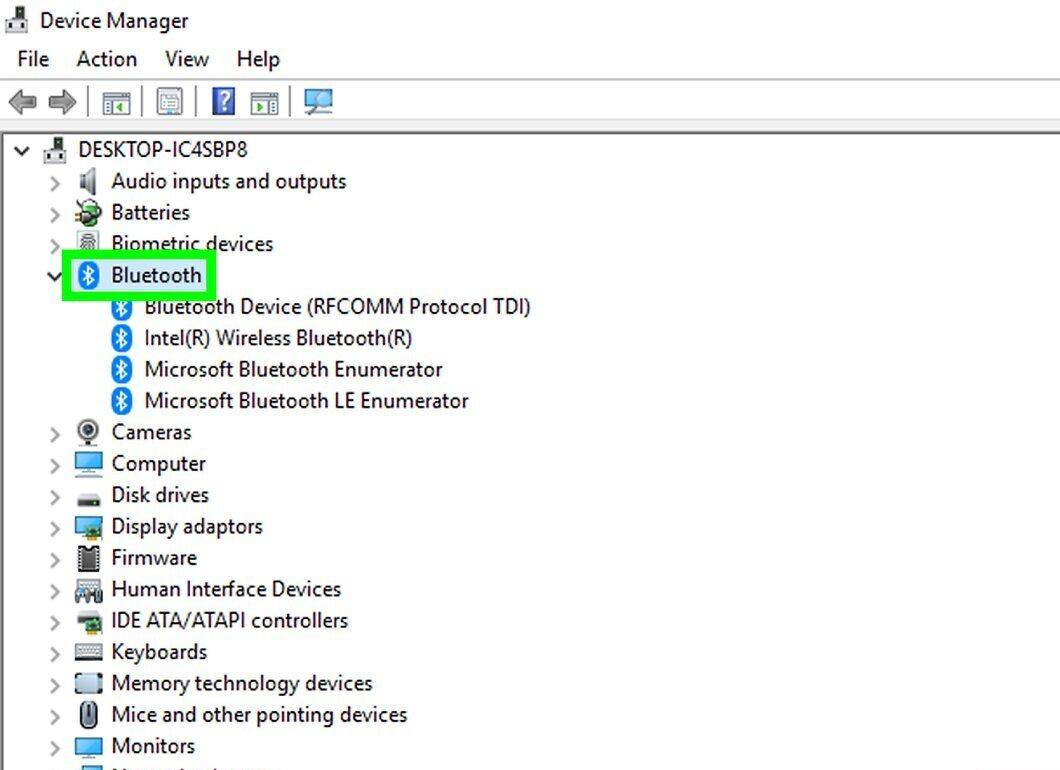The image size is (1060, 770).
Task: Select the Display adaptors label
Action: [187, 527]
